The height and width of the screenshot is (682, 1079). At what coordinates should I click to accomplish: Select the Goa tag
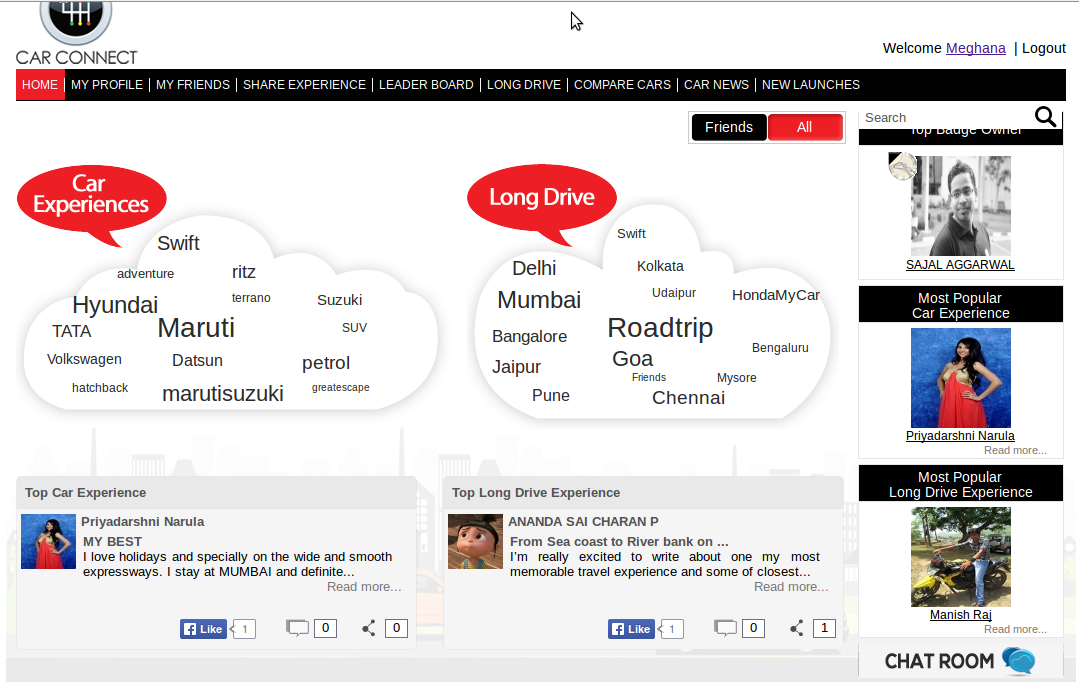pyautogui.click(x=632, y=359)
